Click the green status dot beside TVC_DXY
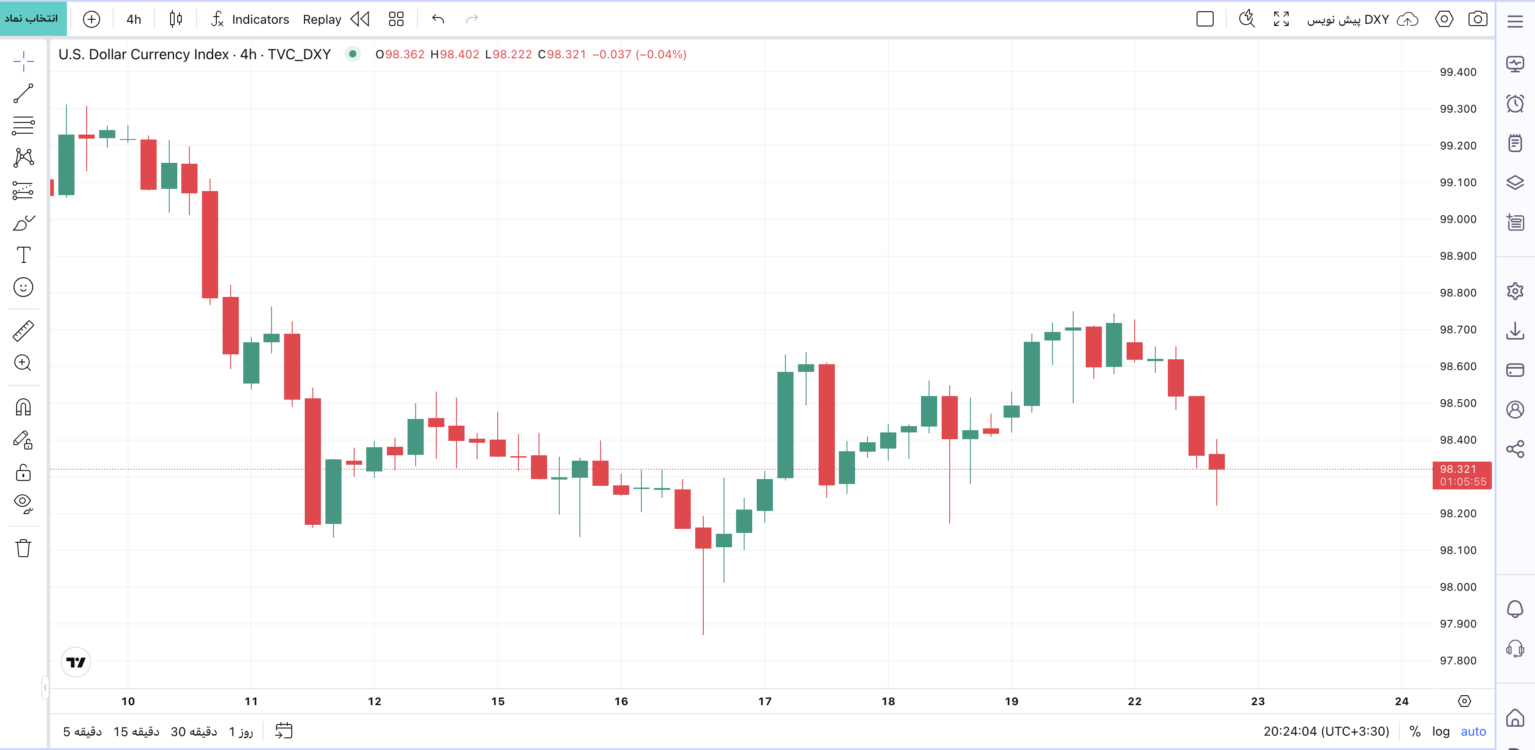This screenshot has height=750, width=1535. [x=352, y=54]
